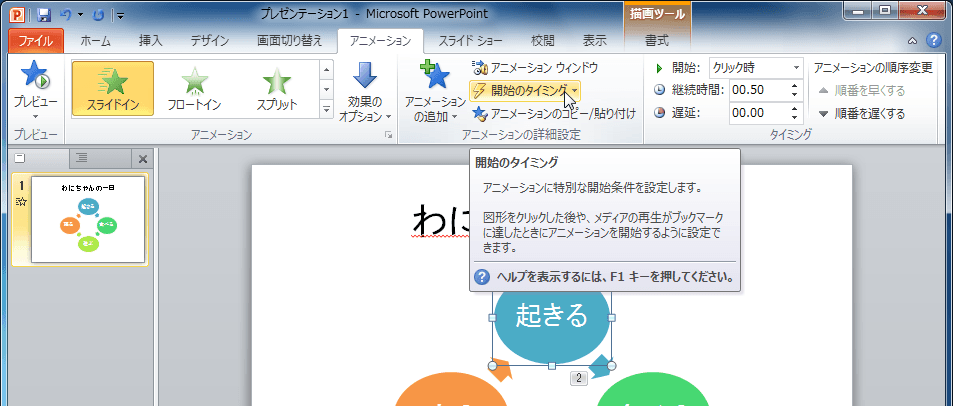The height and width of the screenshot is (406, 953).
Task: Open PowerPoint help question mark icon
Action: coord(933,41)
